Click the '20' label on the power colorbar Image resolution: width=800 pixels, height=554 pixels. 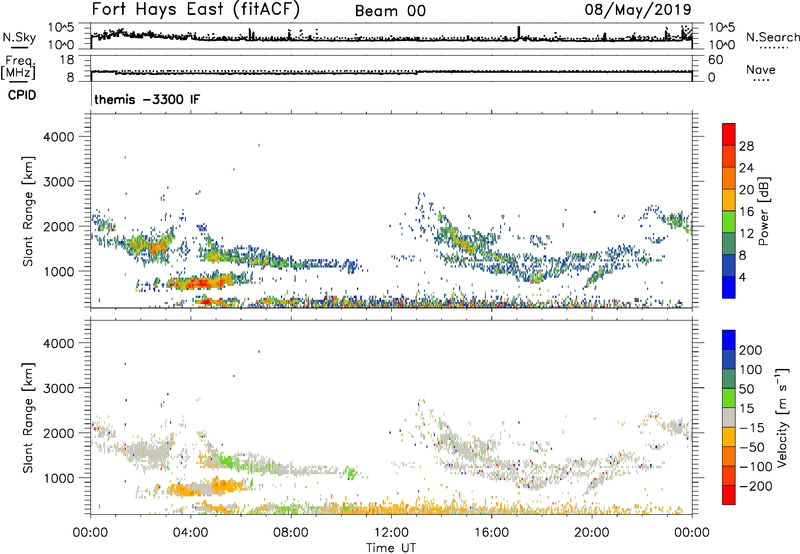pyautogui.click(x=746, y=190)
